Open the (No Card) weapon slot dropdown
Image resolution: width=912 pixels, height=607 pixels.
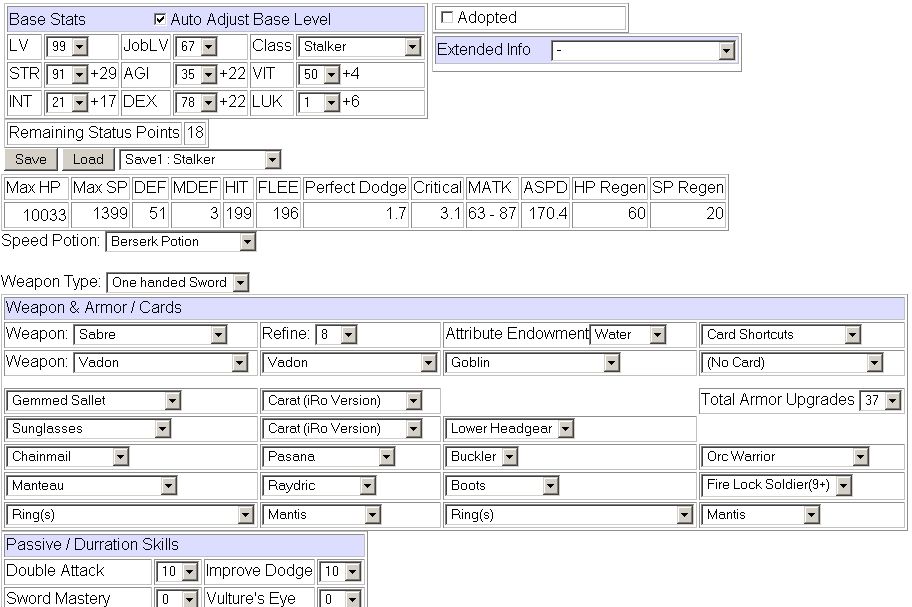click(x=792, y=363)
